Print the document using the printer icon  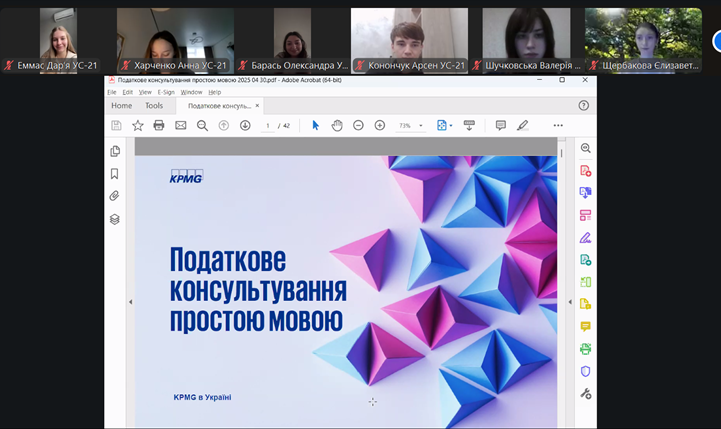(159, 125)
